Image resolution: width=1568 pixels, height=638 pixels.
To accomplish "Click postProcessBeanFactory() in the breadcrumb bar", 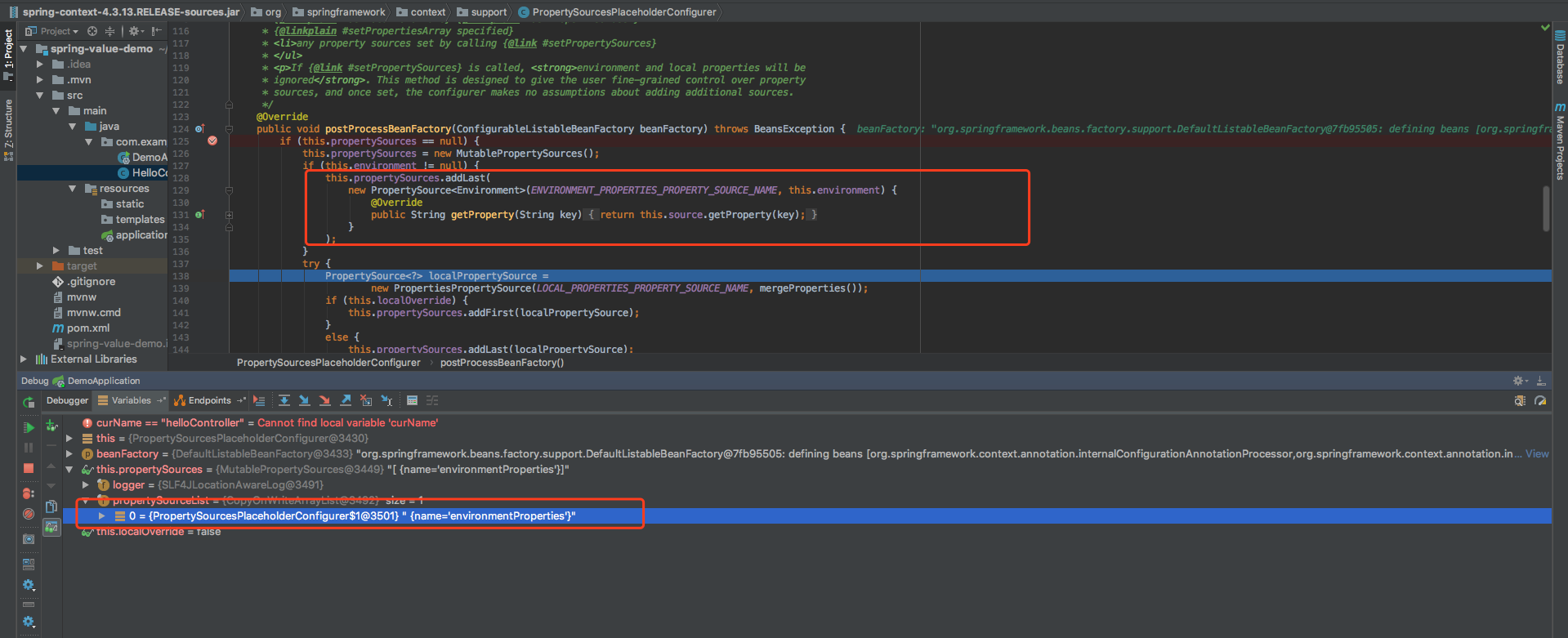I will coord(502,363).
